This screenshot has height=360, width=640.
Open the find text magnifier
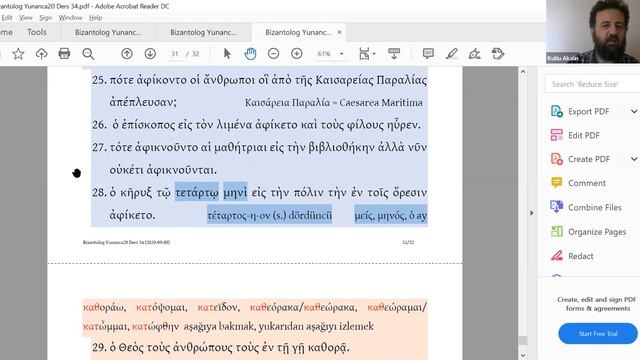[88, 54]
